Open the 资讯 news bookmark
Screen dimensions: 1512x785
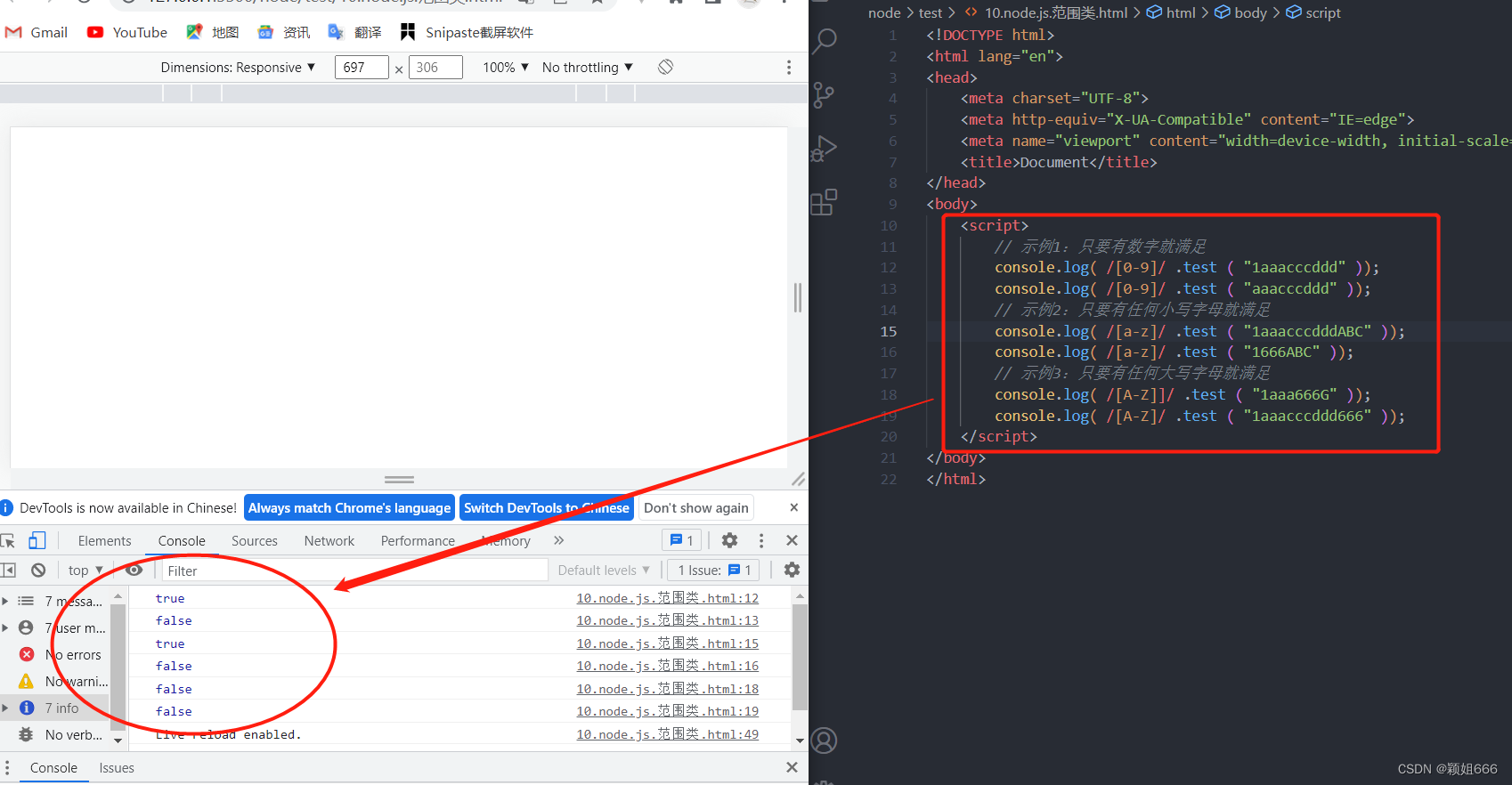283,32
